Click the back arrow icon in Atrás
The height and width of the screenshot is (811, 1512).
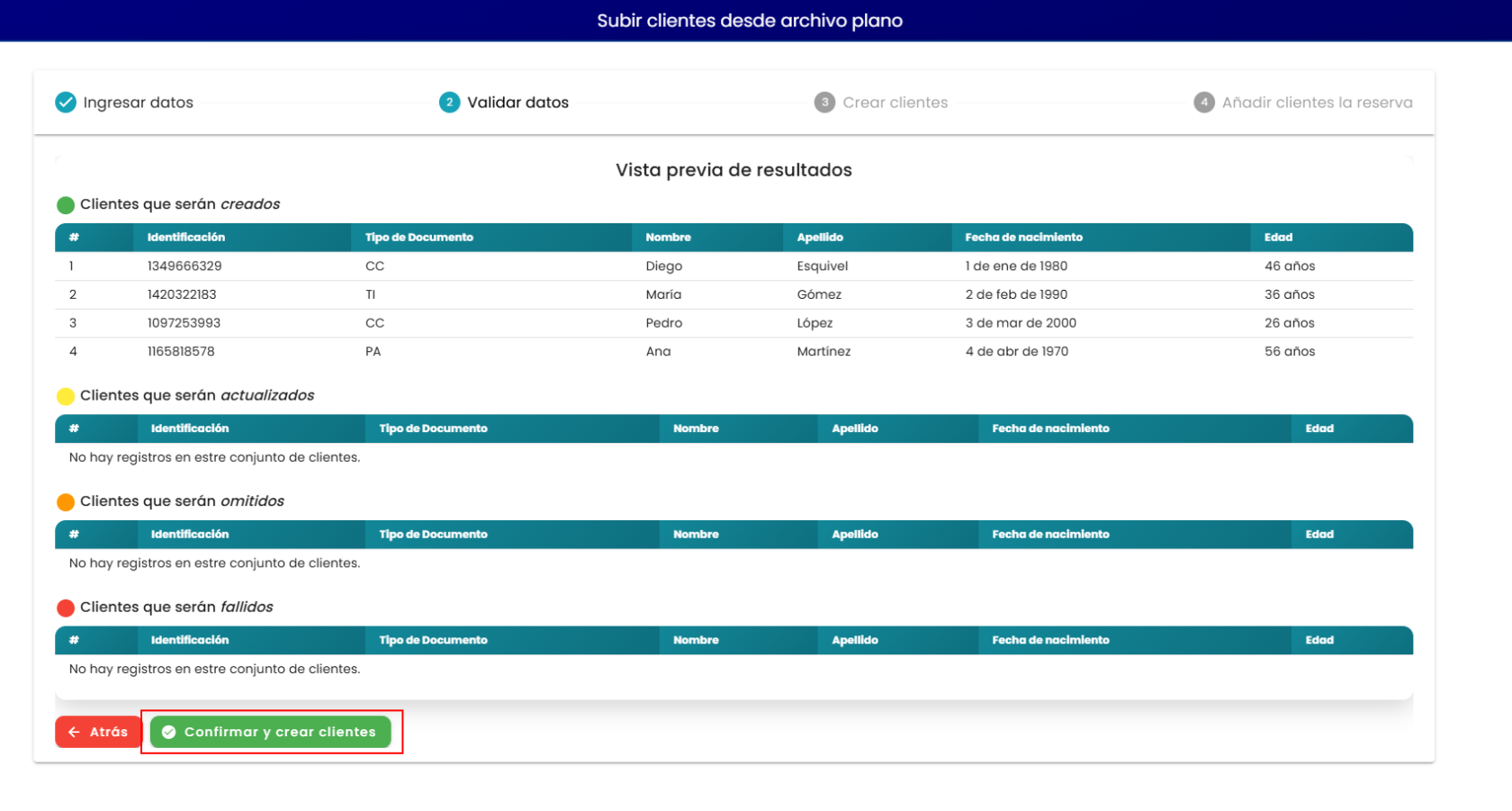point(75,733)
